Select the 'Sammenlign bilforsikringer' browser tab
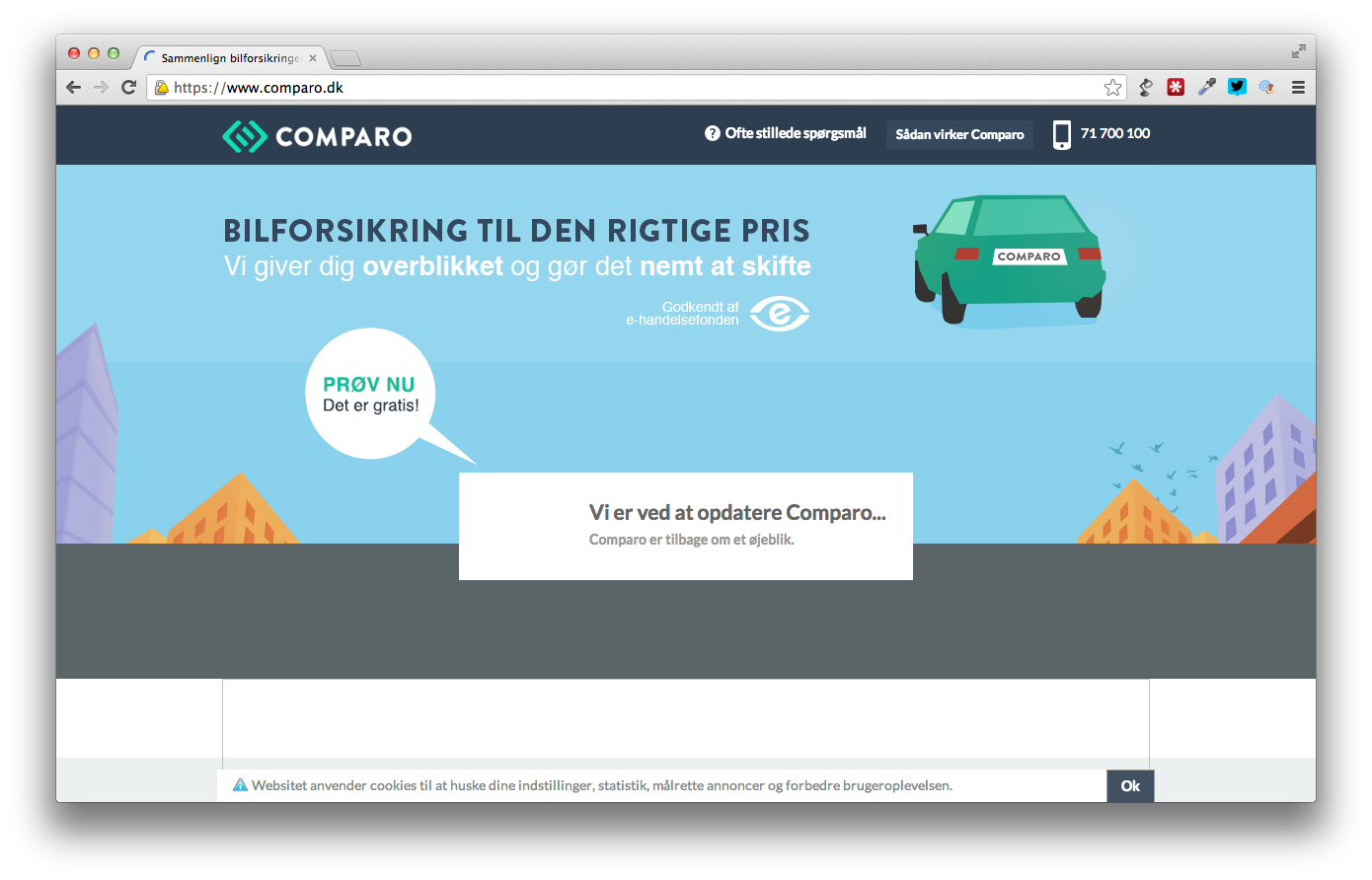The height and width of the screenshot is (880, 1372). (229, 58)
